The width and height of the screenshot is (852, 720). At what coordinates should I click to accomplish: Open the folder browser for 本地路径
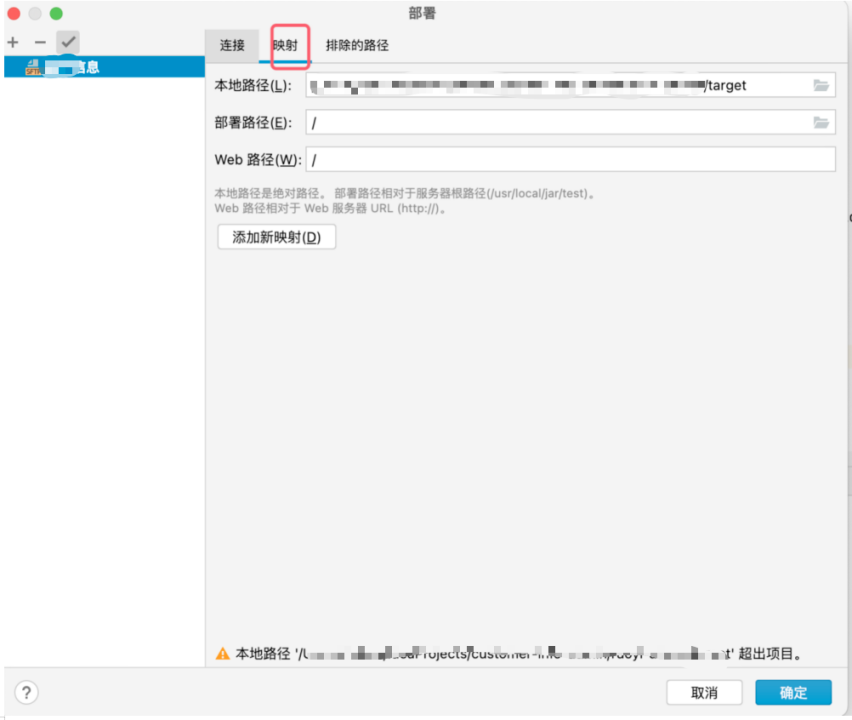(x=819, y=85)
